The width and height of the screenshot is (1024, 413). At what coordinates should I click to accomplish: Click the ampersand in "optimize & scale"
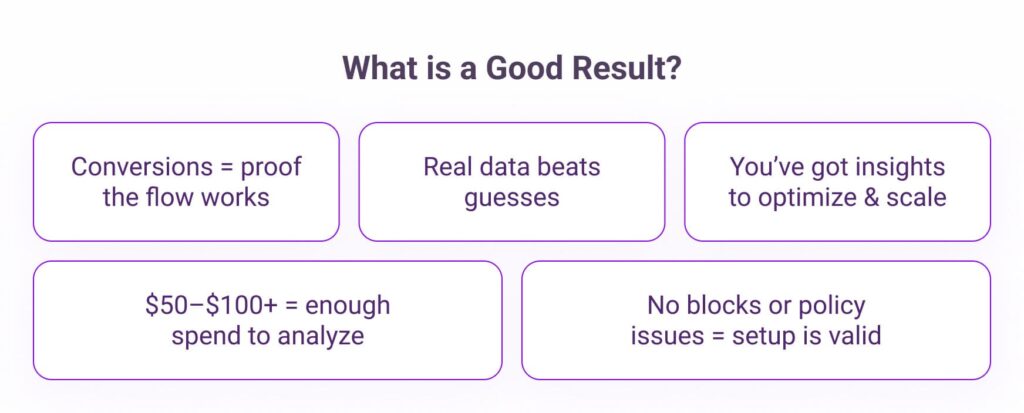click(870, 197)
